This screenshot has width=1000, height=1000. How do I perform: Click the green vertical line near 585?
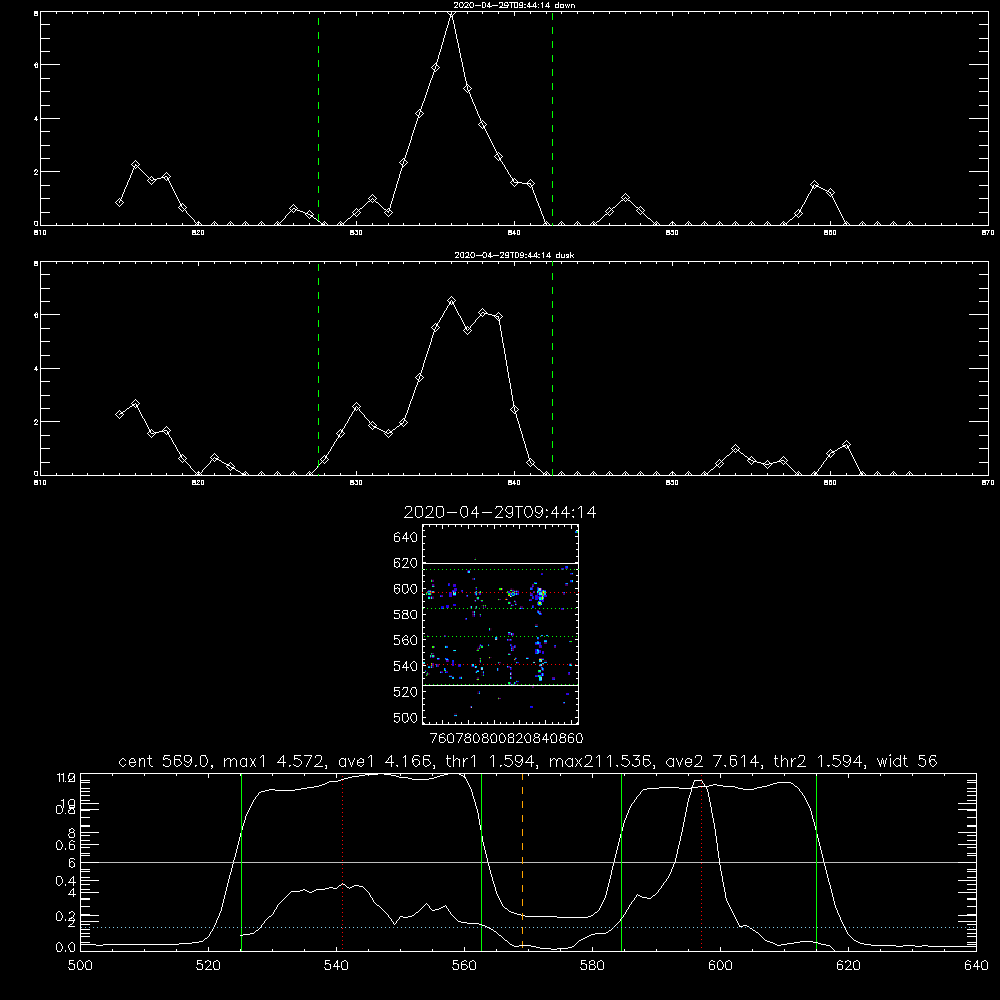[x=621, y=861]
